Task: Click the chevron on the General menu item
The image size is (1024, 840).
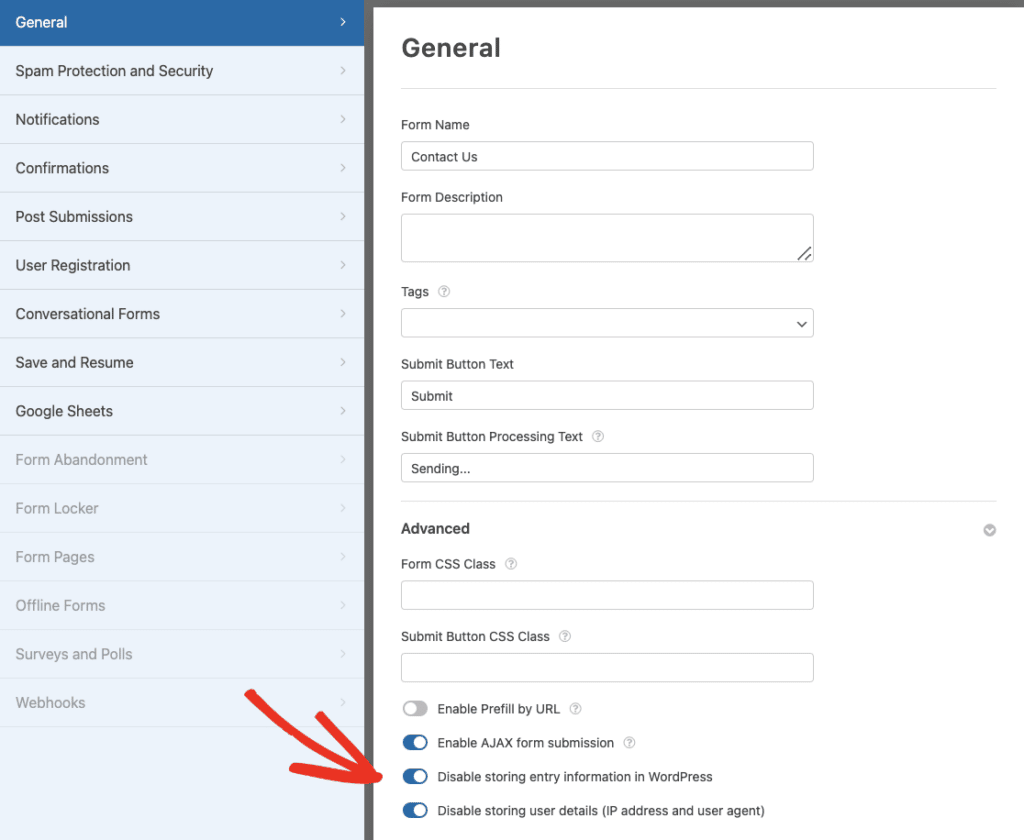Action: tap(344, 21)
